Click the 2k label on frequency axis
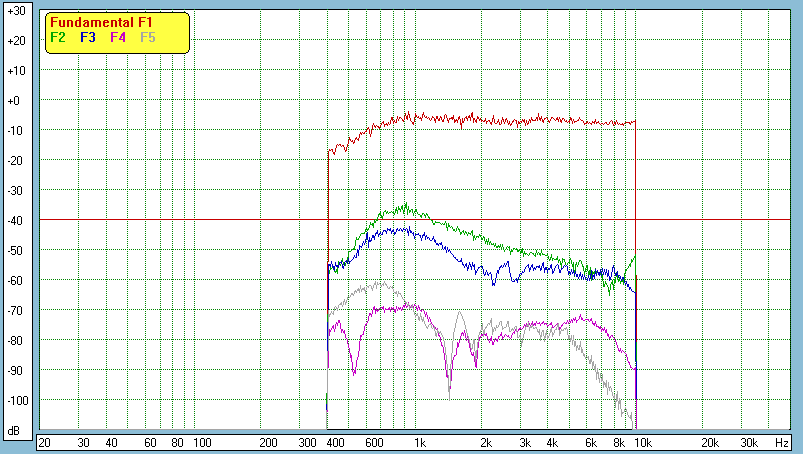 pyautogui.click(x=486, y=442)
